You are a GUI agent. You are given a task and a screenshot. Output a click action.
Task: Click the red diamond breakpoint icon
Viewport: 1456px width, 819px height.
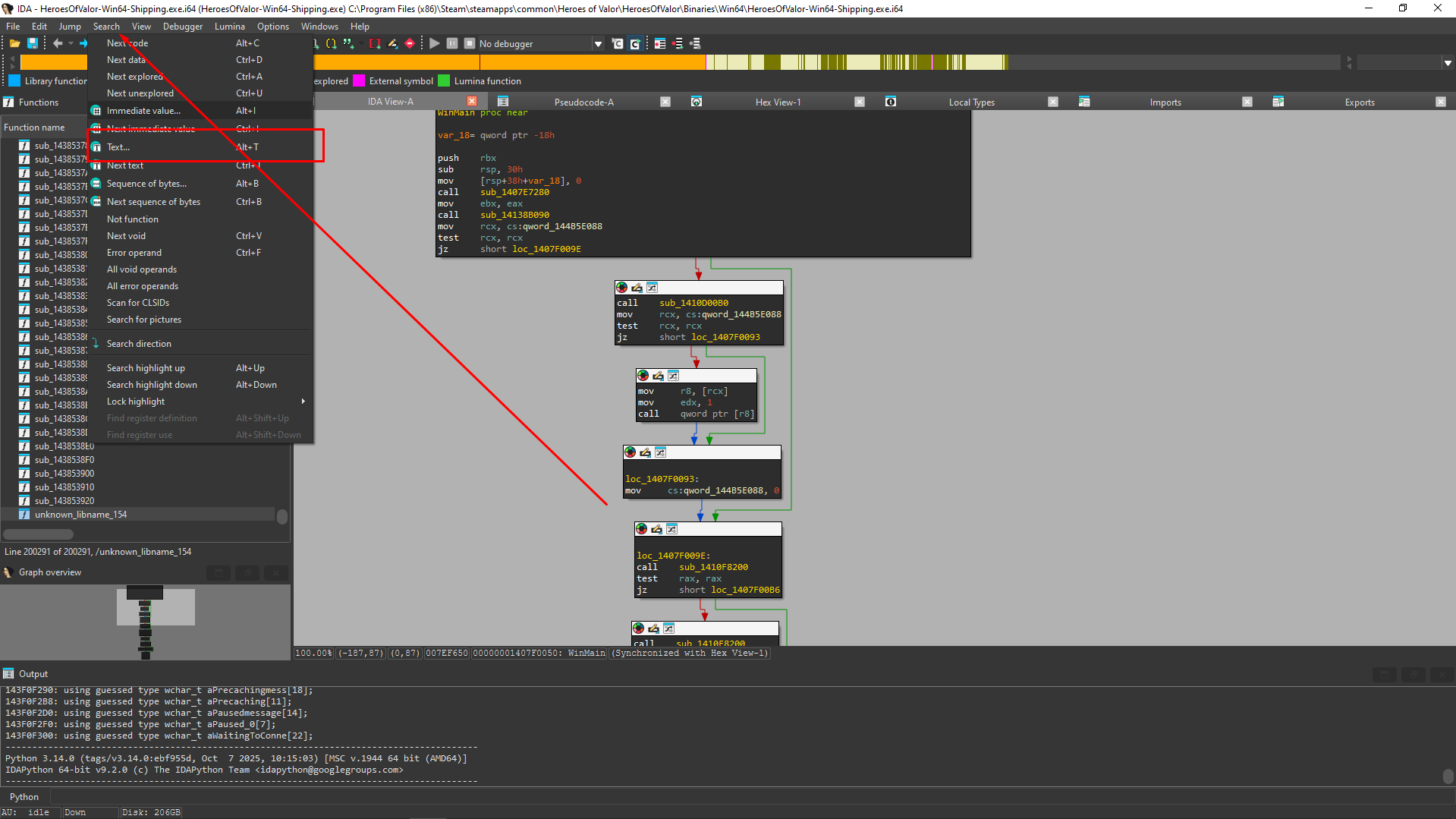(410, 43)
